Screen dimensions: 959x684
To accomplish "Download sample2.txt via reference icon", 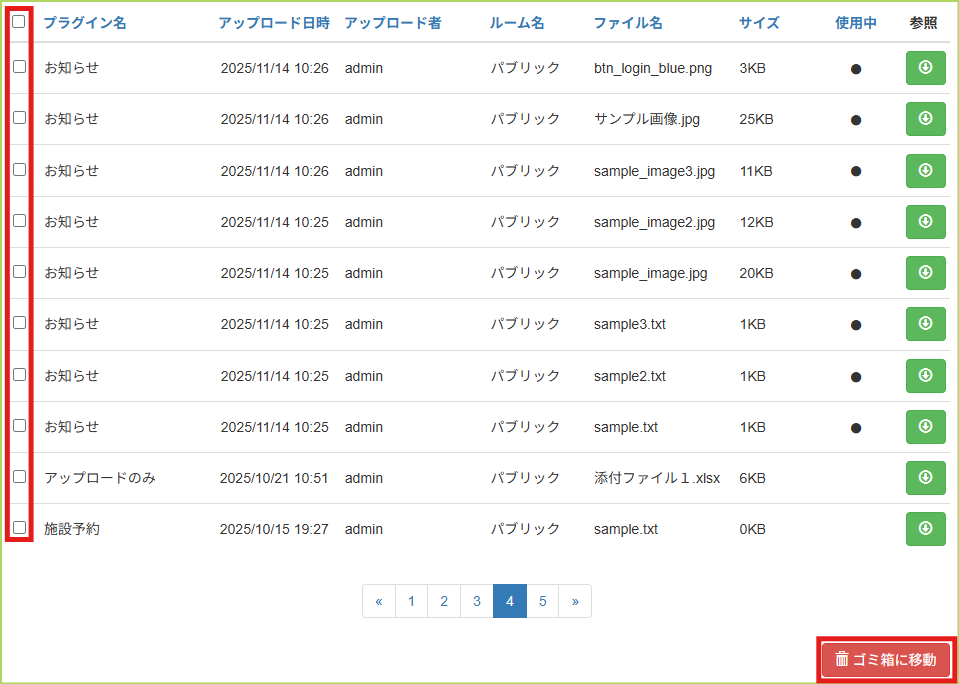I will point(925,376).
